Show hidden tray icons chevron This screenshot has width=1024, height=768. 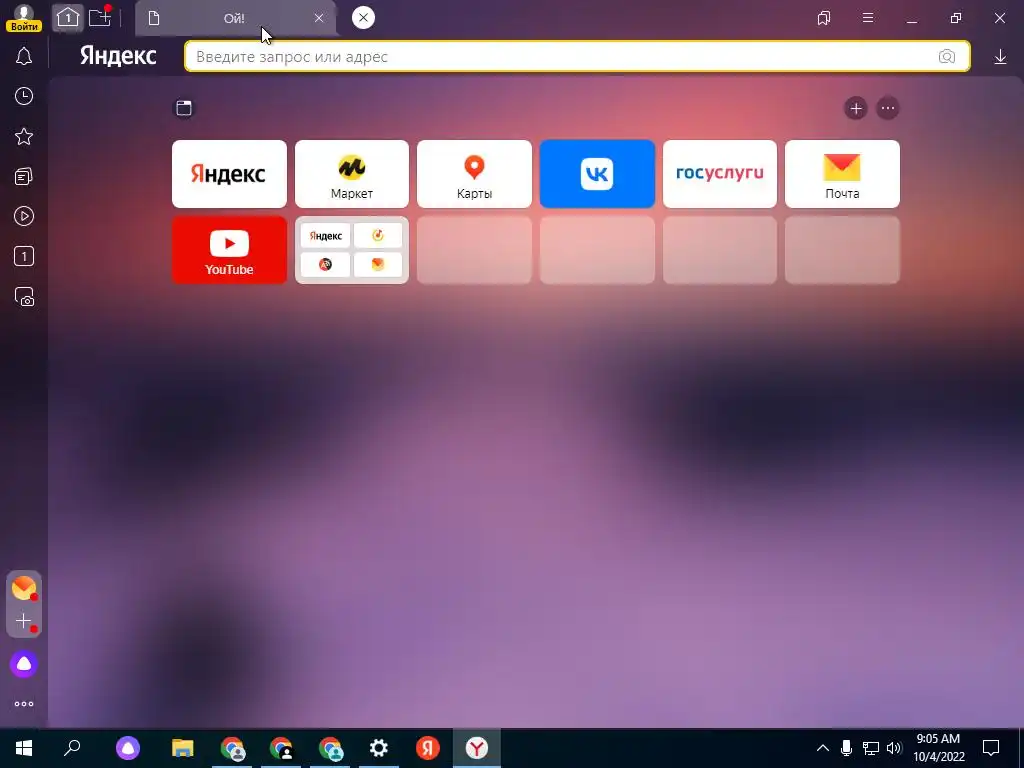coord(823,748)
